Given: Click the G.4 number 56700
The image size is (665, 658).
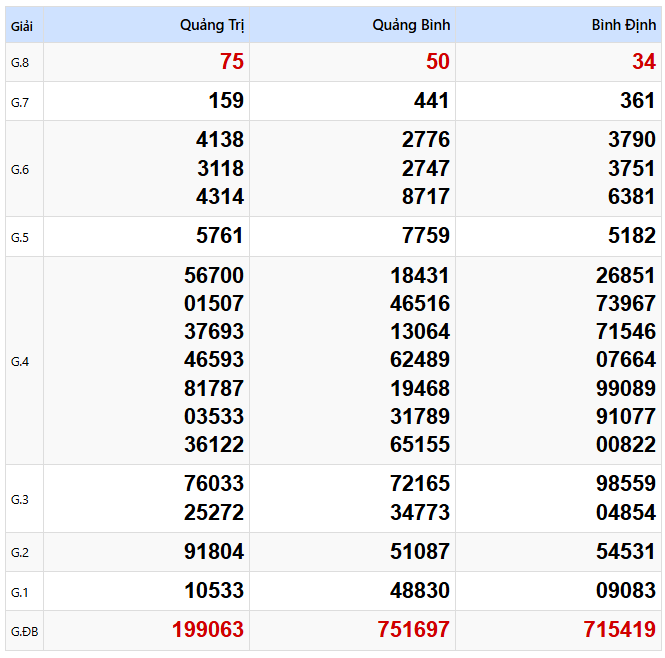Looking at the screenshot, I should (x=214, y=275).
